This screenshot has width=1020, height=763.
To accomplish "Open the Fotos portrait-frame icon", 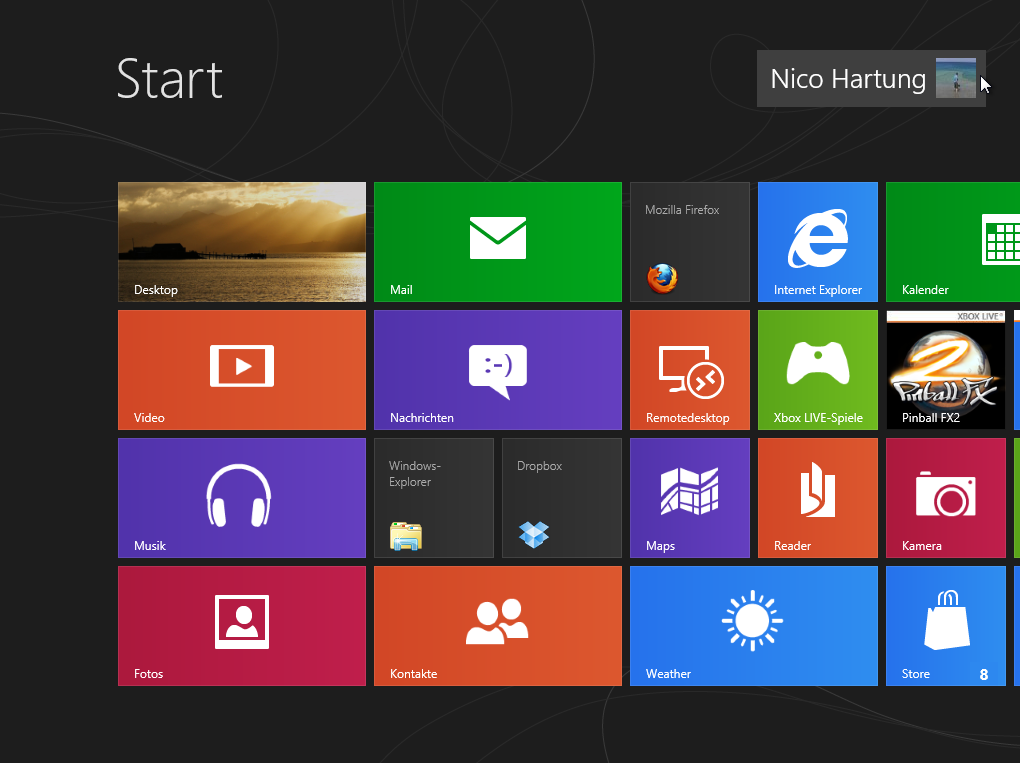I will (242, 622).
